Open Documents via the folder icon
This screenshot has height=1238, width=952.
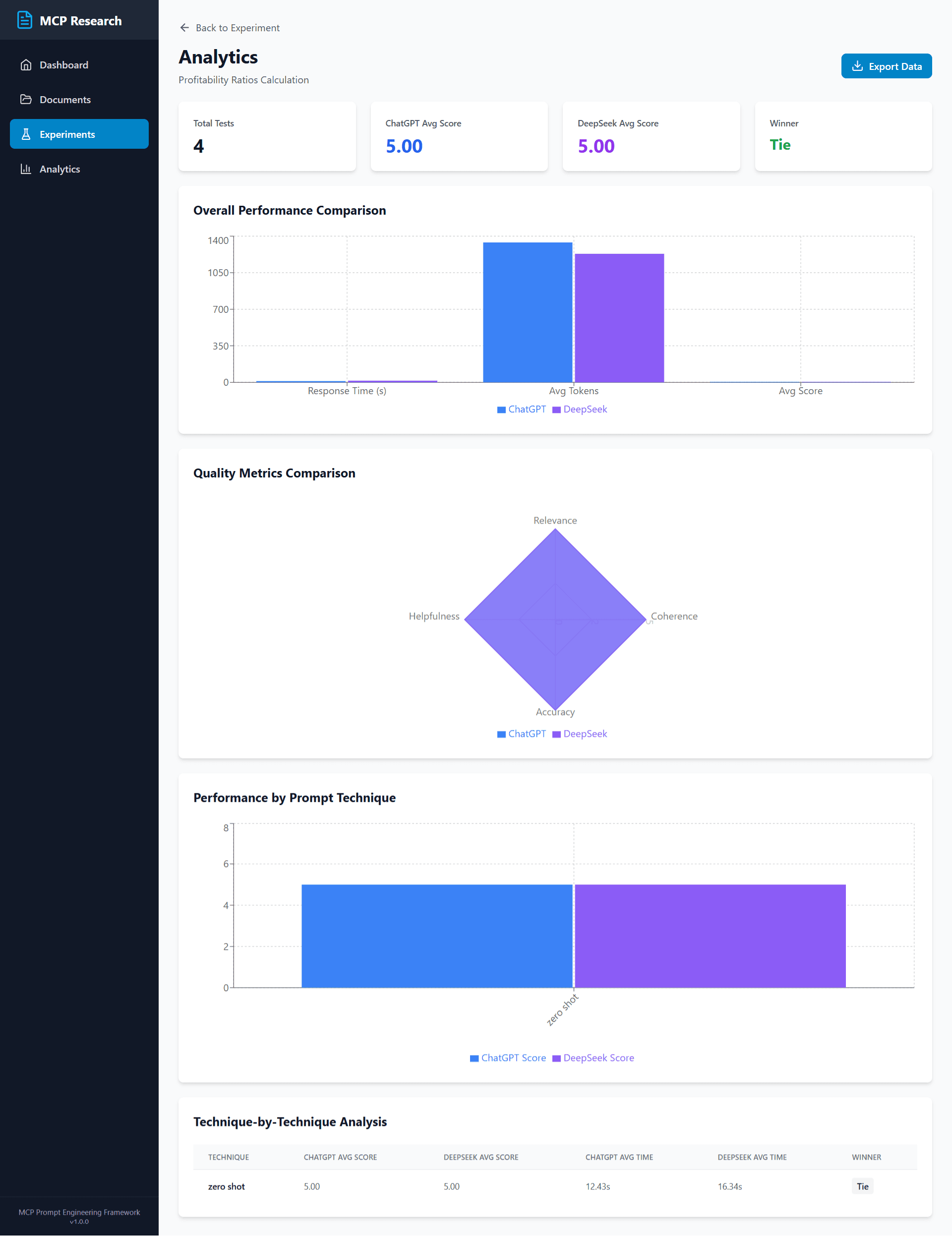[27, 99]
